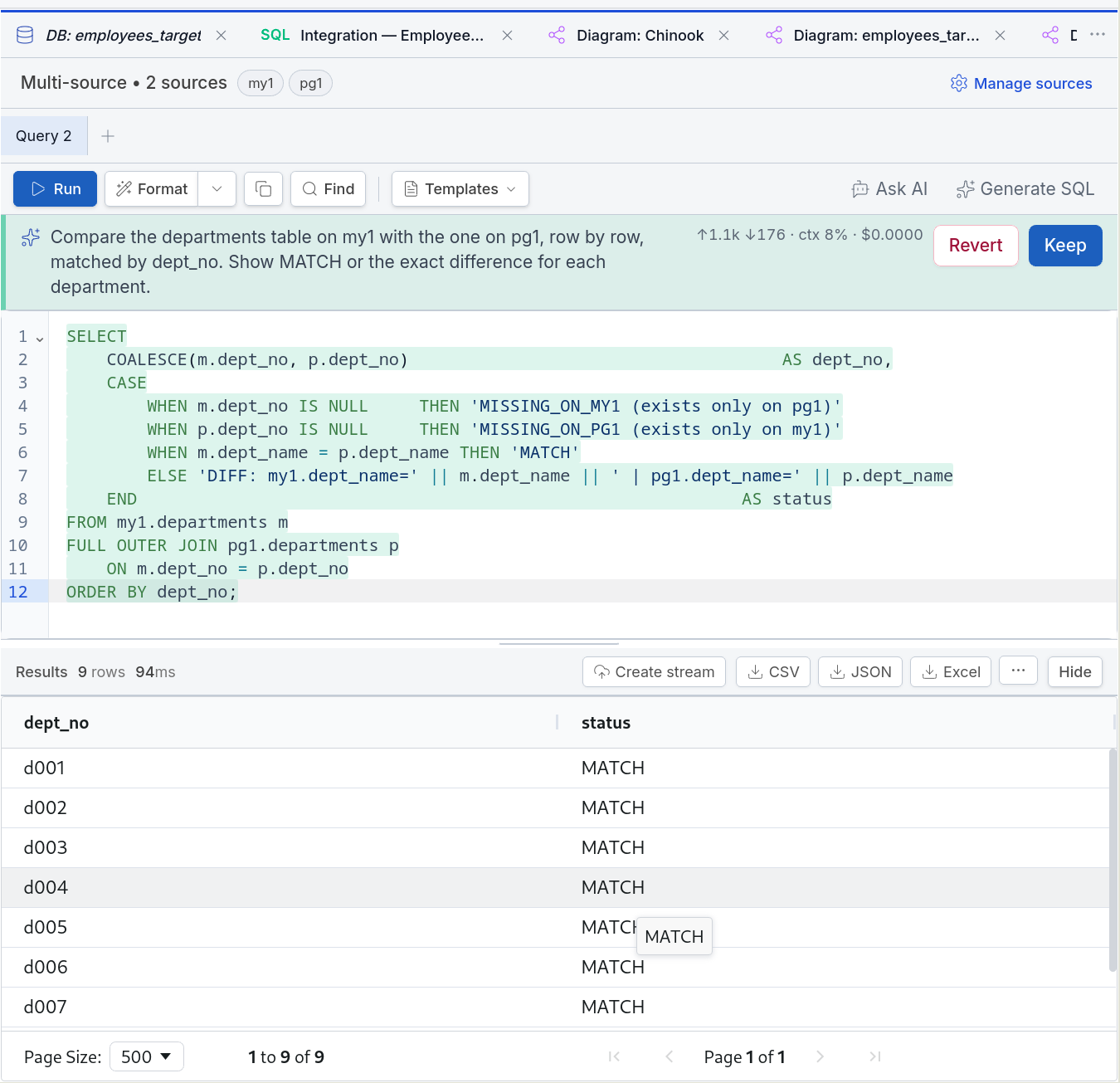Switch to Diagram: Chinook tab
This screenshot has height=1083, width=1120.
tap(640, 35)
